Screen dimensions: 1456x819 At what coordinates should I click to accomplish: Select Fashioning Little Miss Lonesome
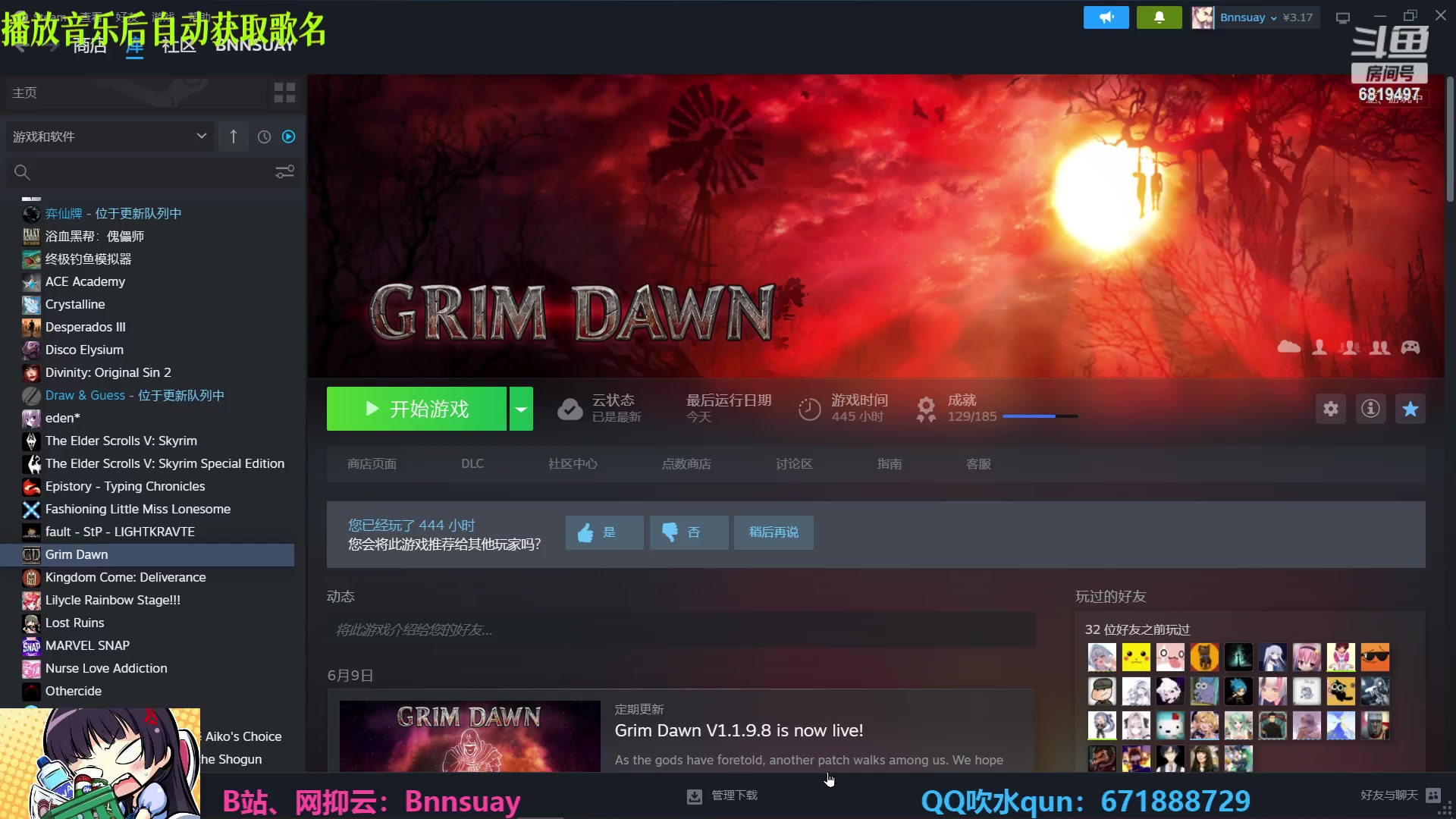(x=137, y=509)
